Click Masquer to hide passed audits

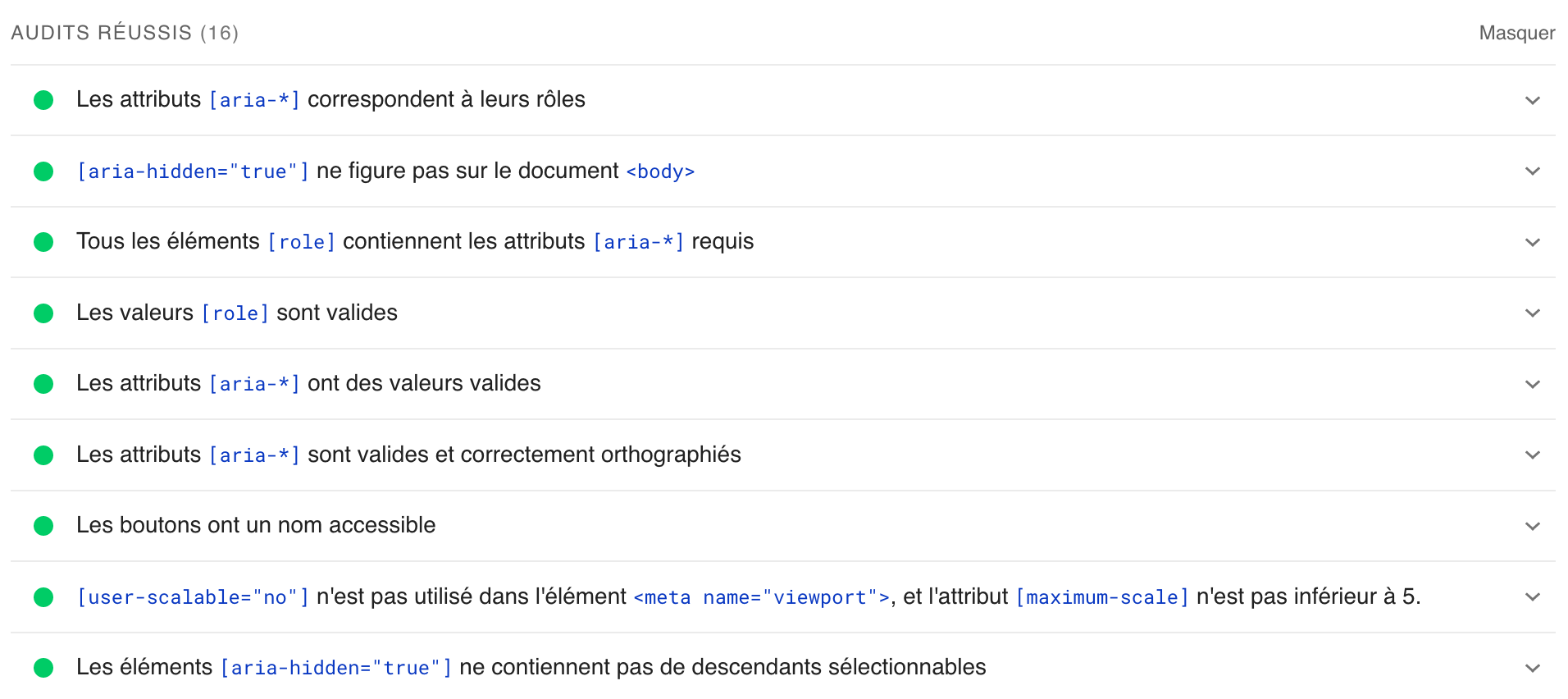[1516, 33]
